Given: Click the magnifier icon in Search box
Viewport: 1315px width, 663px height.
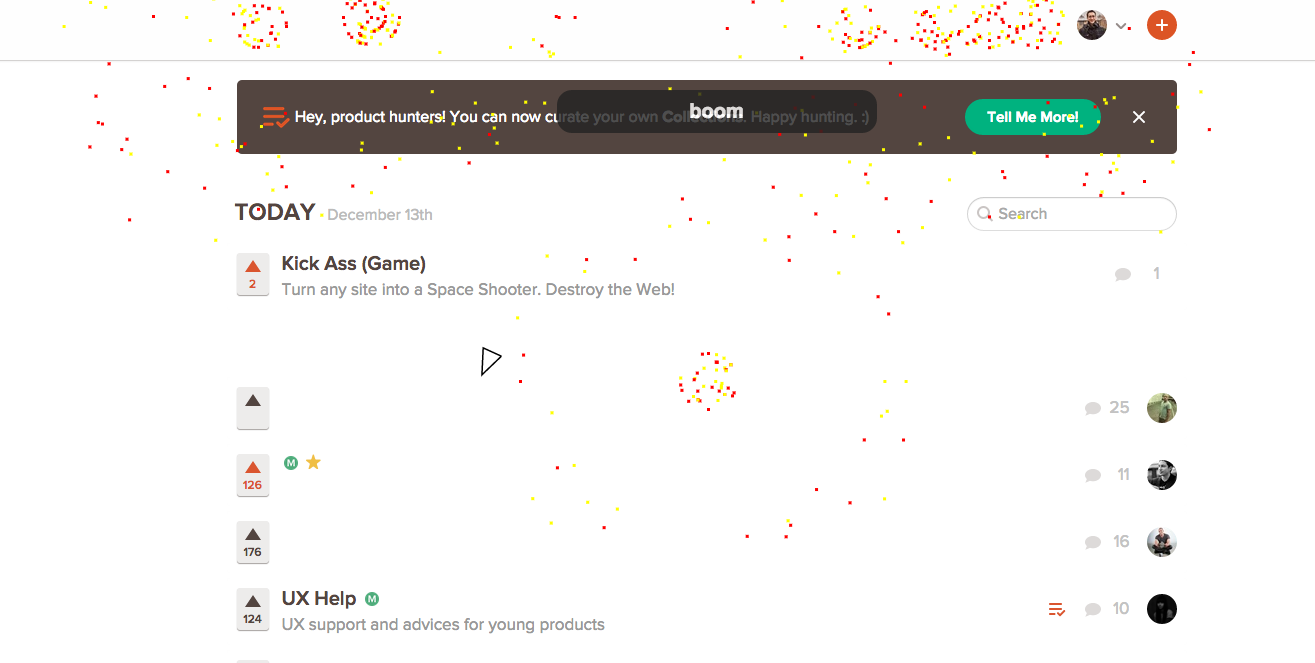Looking at the screenshot, I should (x=984, y=214).
